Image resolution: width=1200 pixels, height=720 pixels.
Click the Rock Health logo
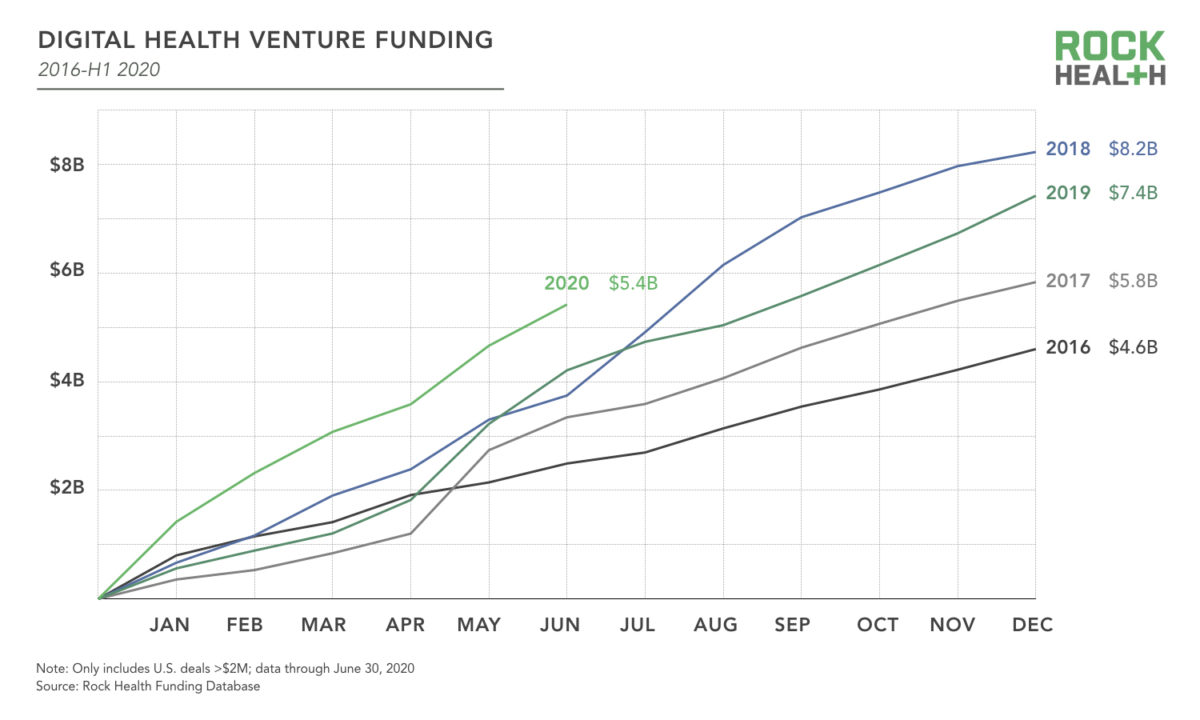[1110, 58]
